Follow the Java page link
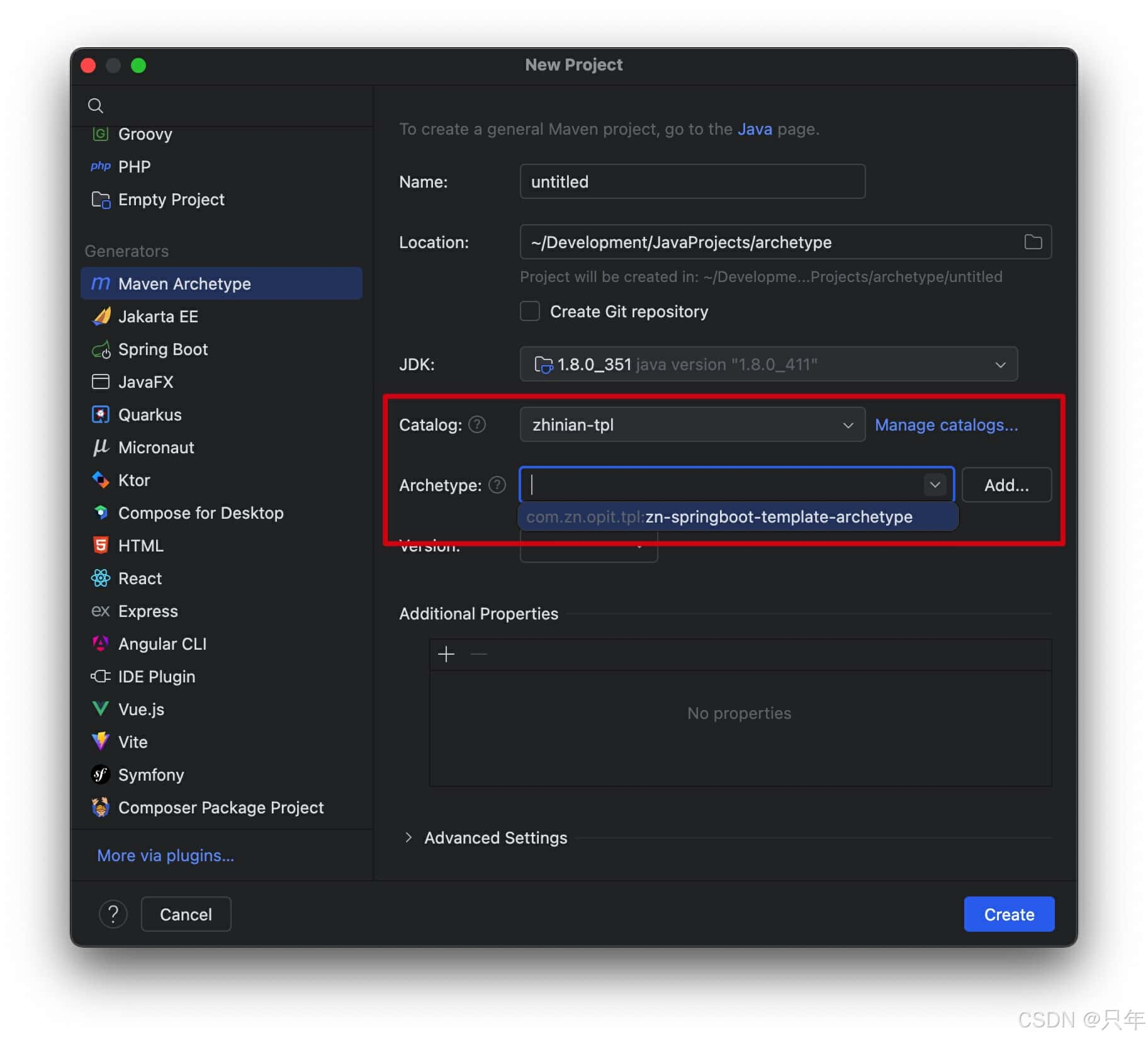Viewport: 1148px width, 1040px height. pyautogui.click(x=754, y=129)
